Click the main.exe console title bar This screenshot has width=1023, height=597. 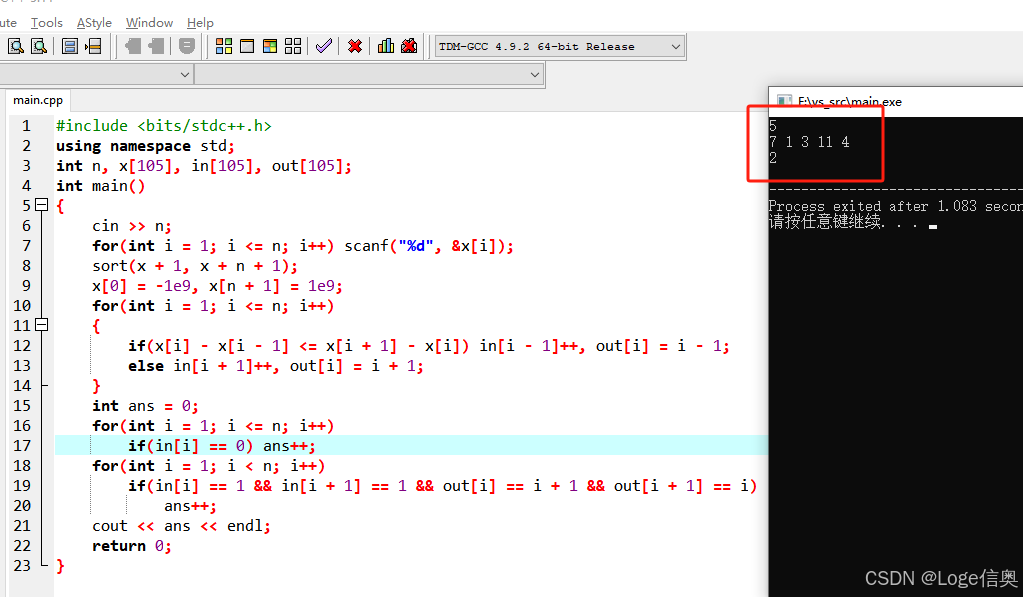pos(896,102)
